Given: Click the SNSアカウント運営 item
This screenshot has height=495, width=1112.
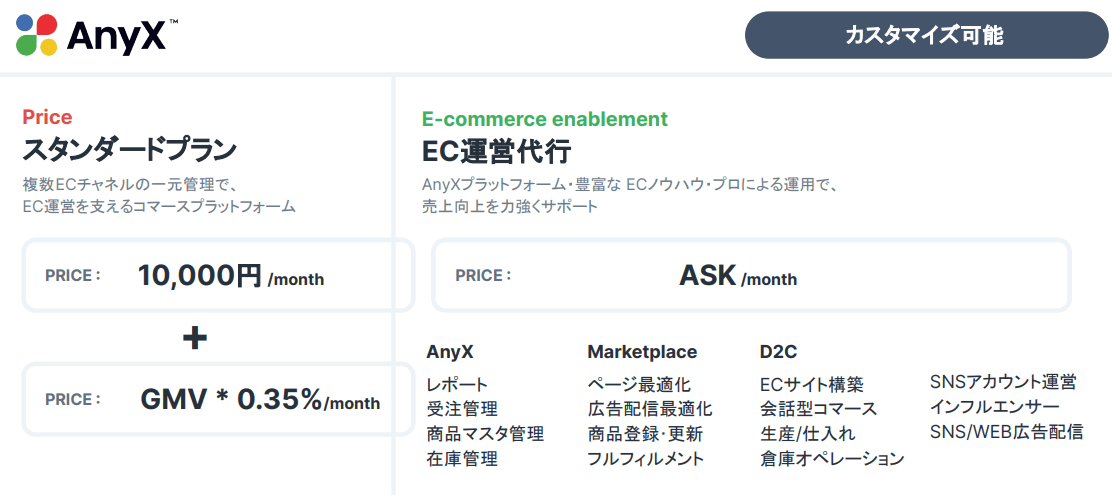Looking at the screenshot, I should tap(1002, 382).
